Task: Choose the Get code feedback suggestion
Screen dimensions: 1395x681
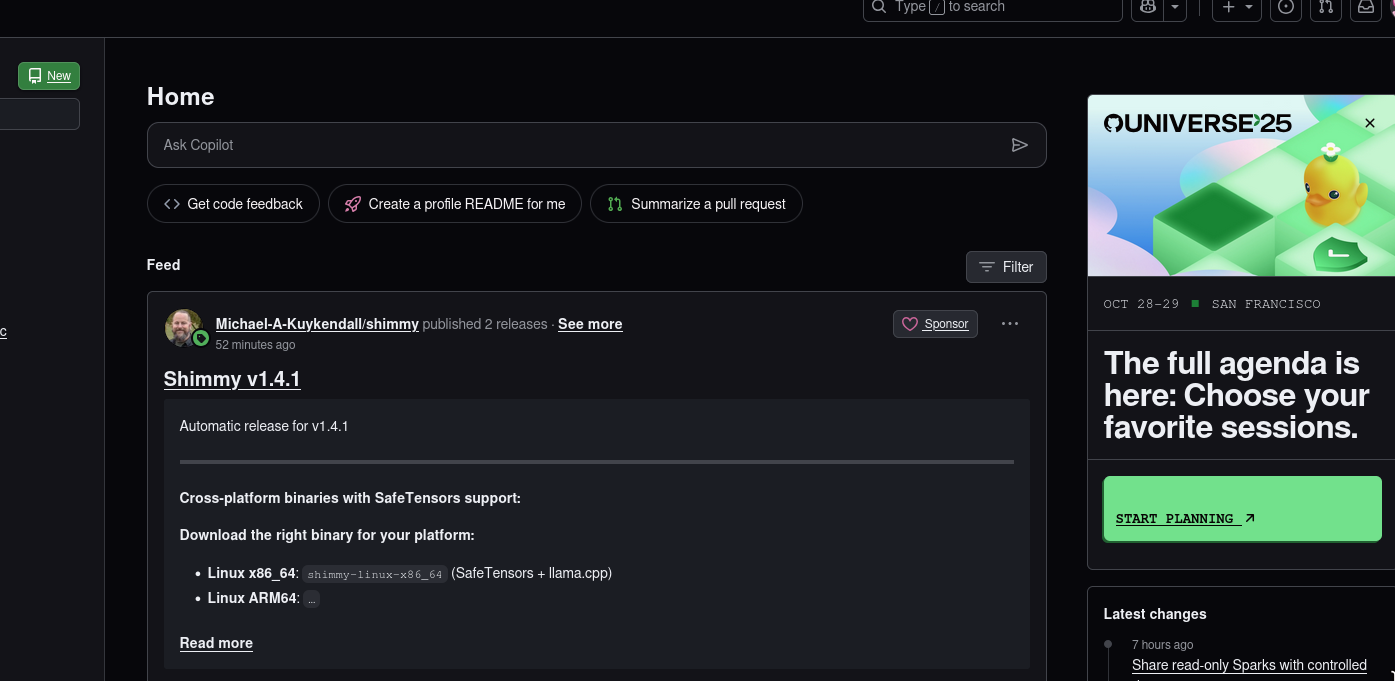Action: 233,204
